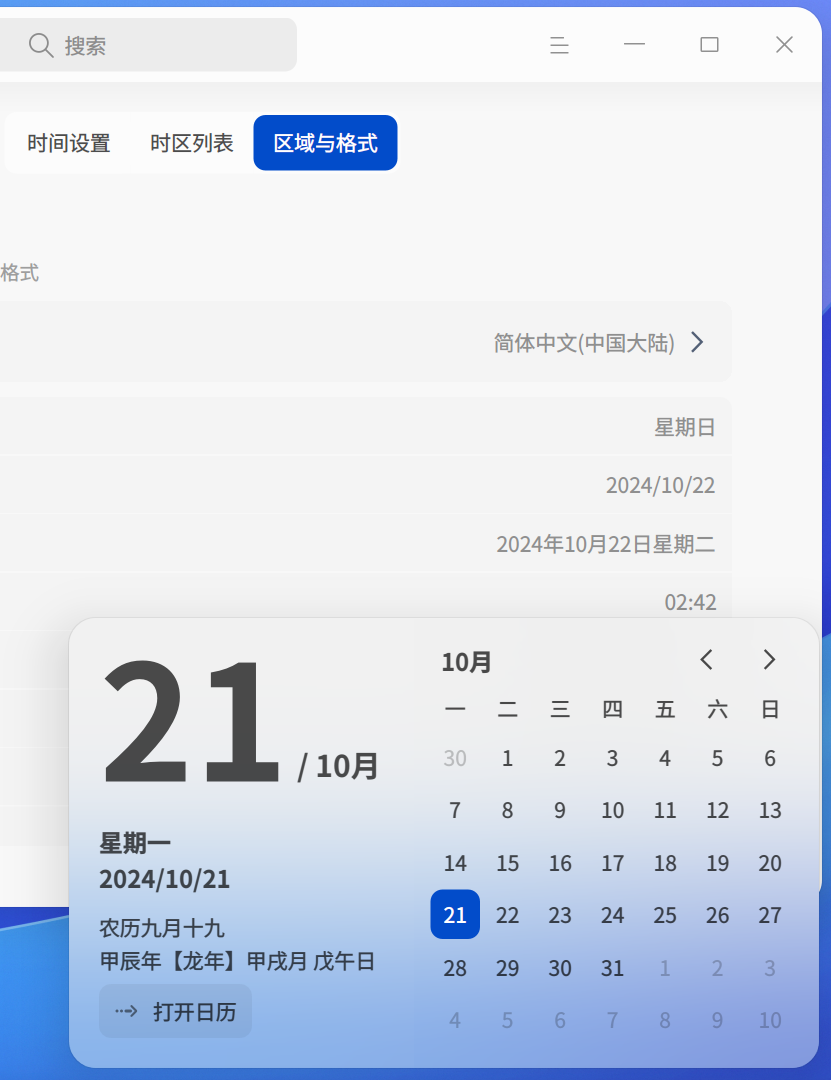Select the 区域与格式 tab
This screenshot has width=831, height=1080.
[325, 143]
